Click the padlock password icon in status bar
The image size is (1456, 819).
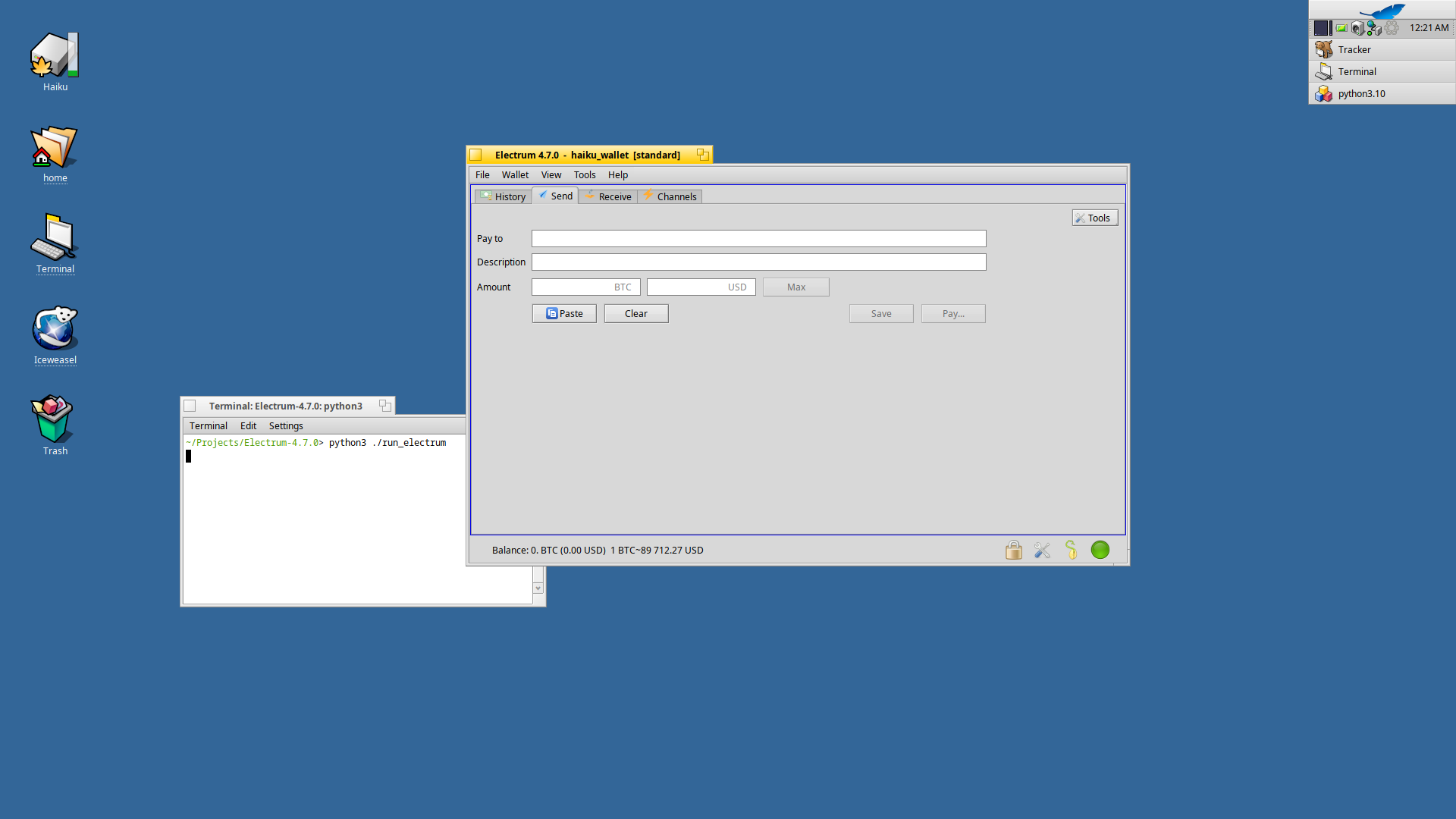click(x=1013, y=550)
